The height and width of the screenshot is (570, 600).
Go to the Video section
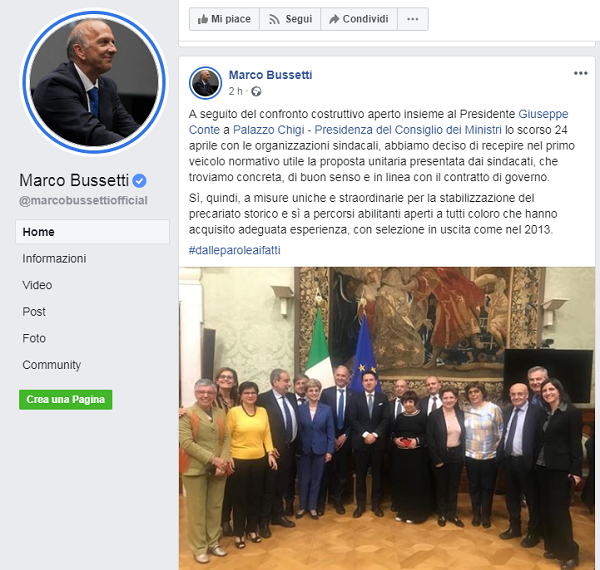coord(37,285)
